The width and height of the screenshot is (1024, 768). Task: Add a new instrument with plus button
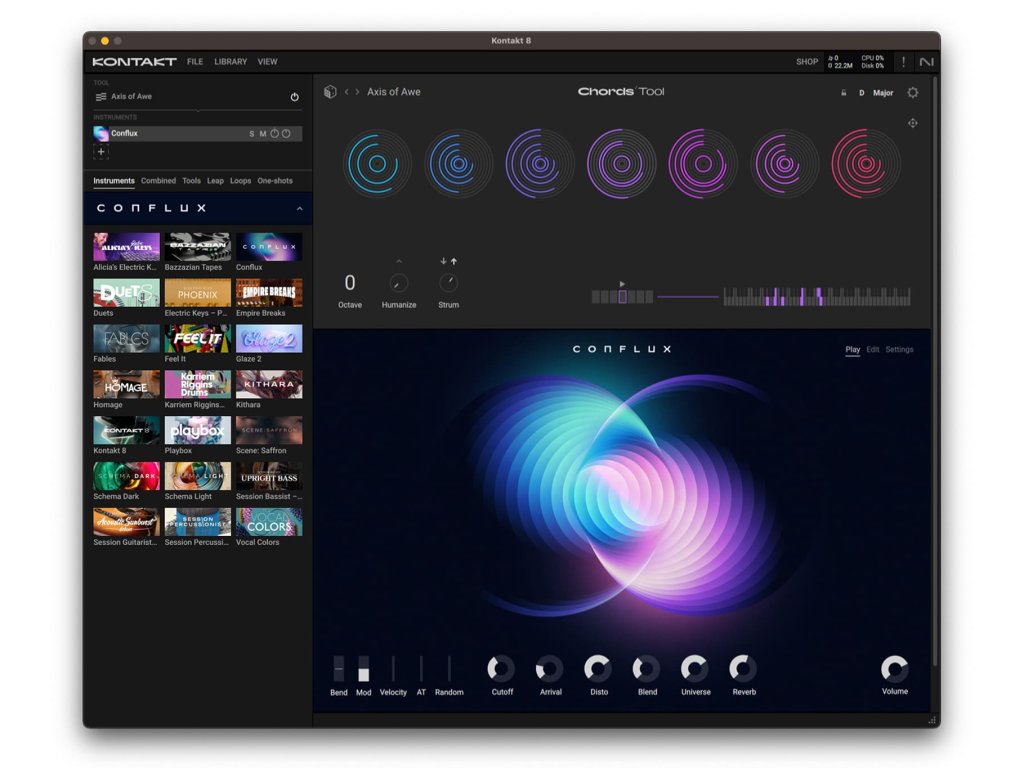101,152
